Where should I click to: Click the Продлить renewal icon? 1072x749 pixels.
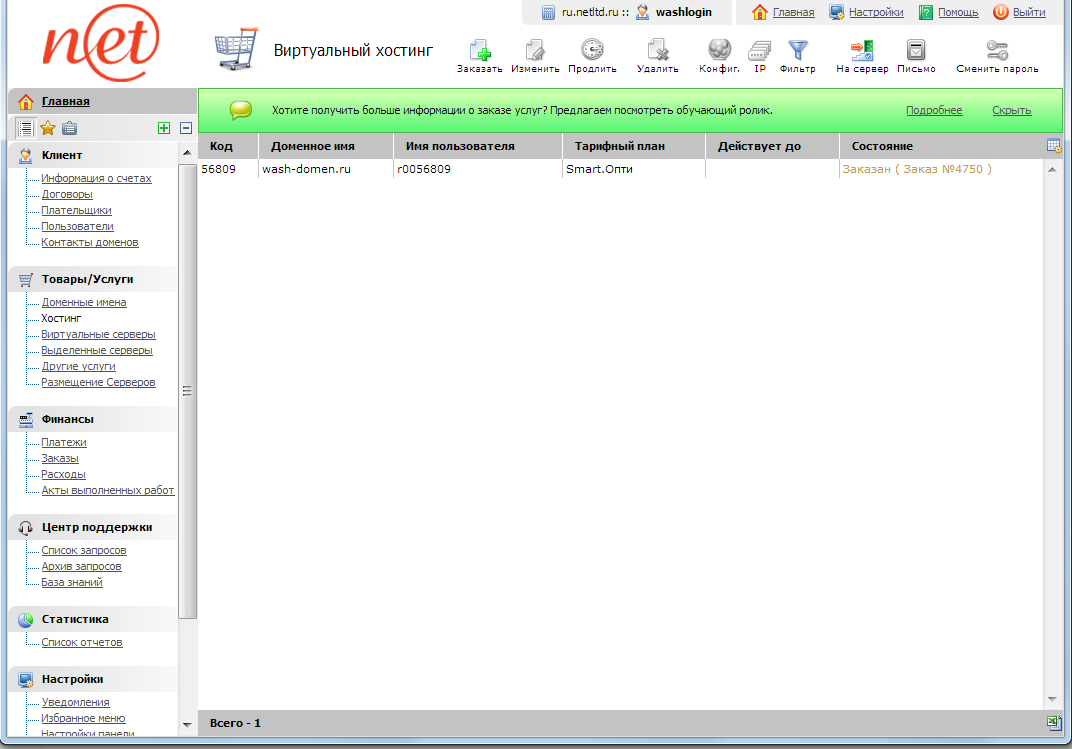(x=591, y=50)
